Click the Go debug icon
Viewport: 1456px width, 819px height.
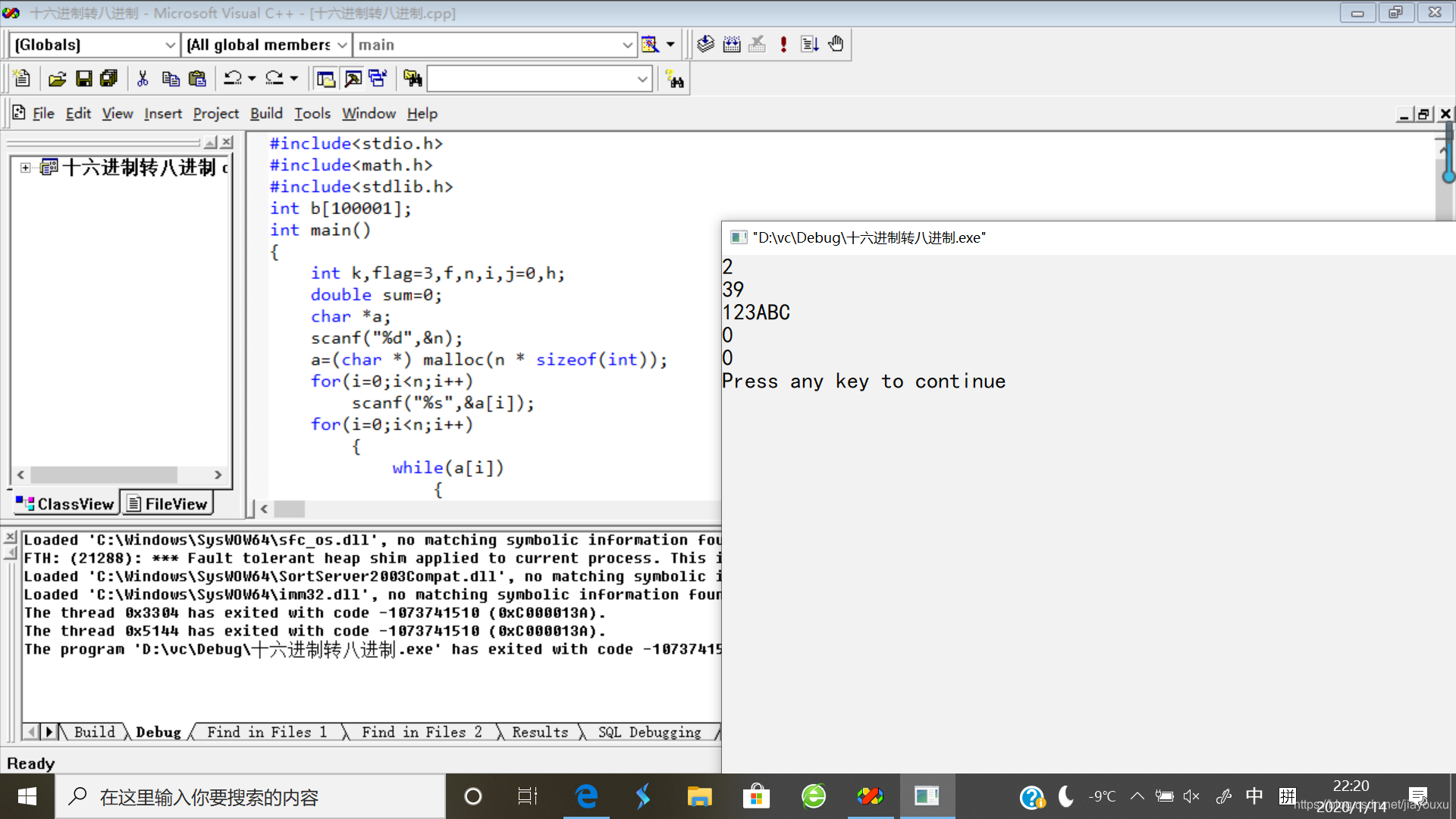[x=809, y=44]
